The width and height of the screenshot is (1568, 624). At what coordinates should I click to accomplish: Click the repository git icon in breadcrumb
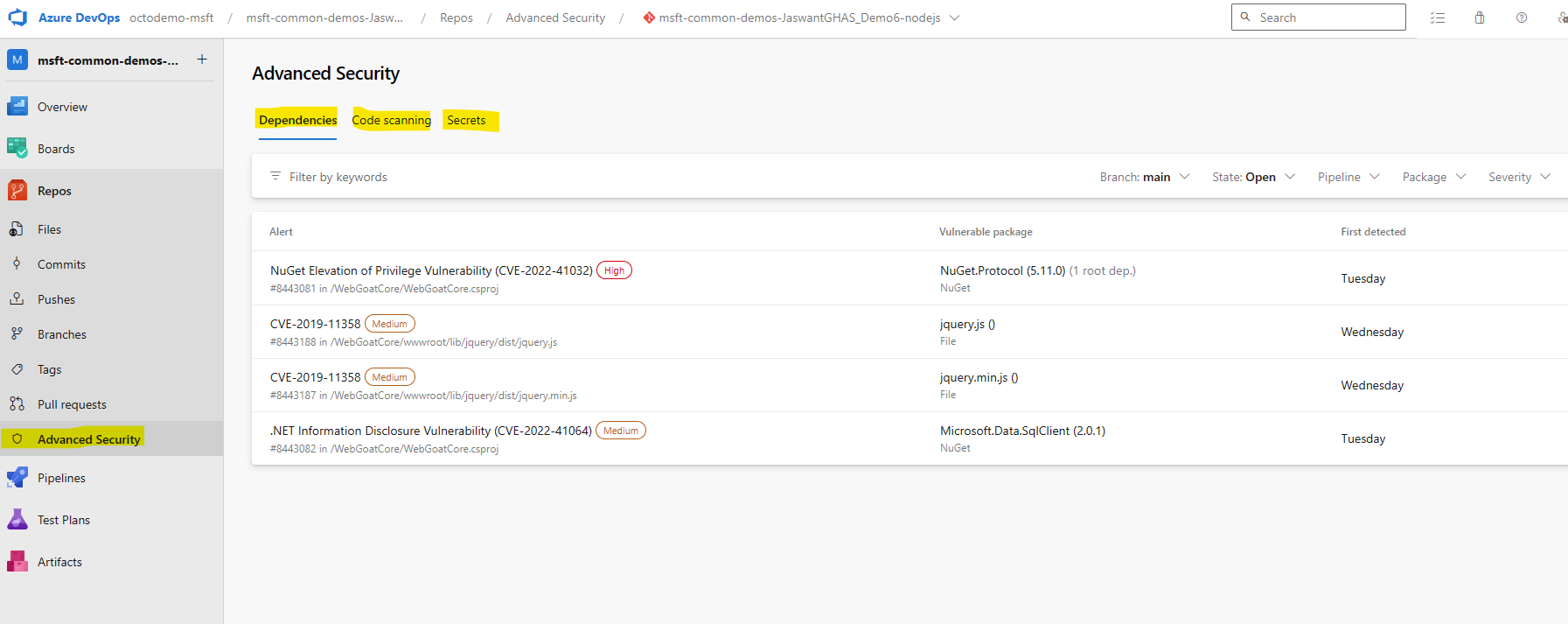[649, 18]
